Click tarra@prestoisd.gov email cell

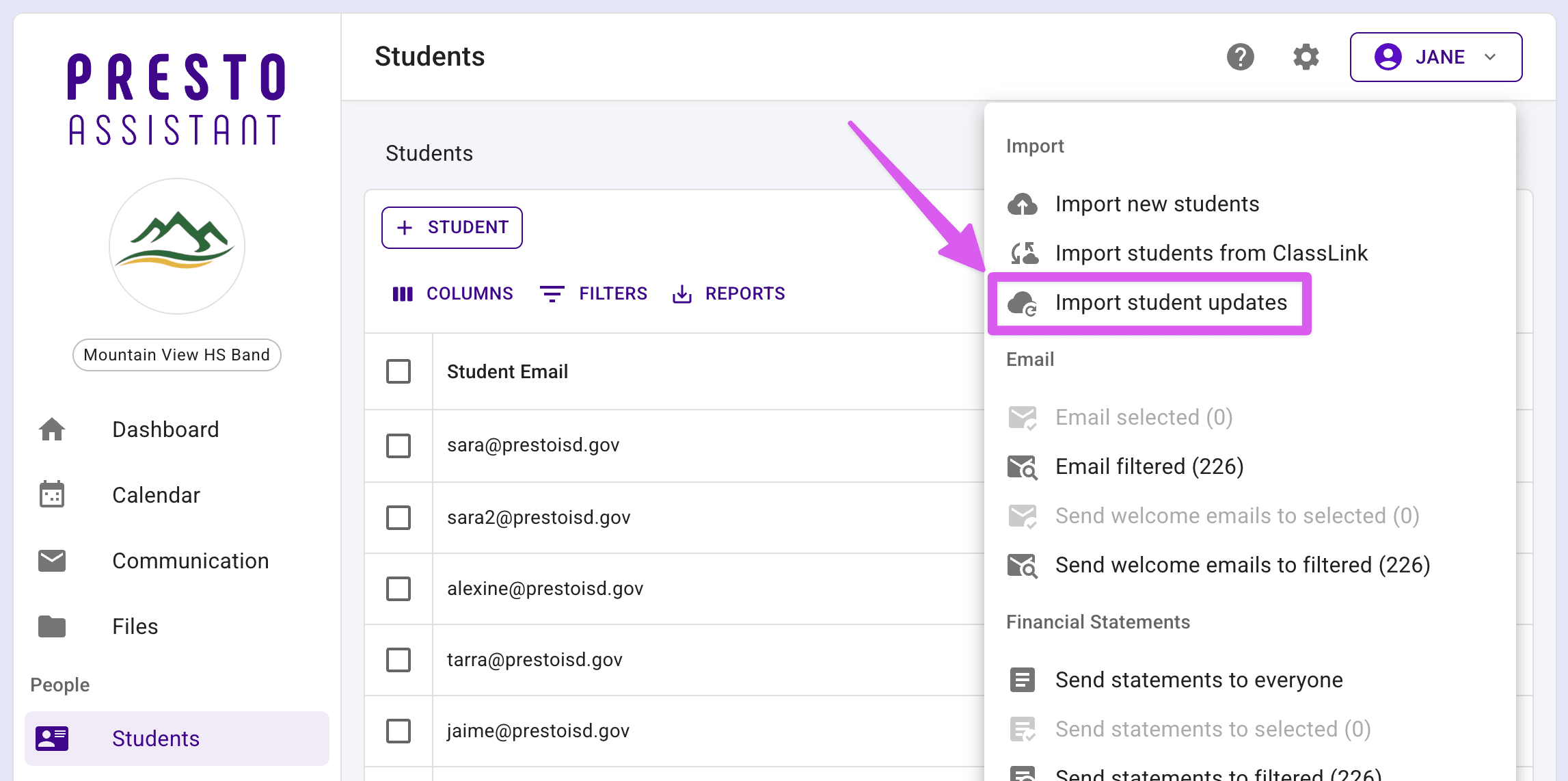[x=535, y=660]
